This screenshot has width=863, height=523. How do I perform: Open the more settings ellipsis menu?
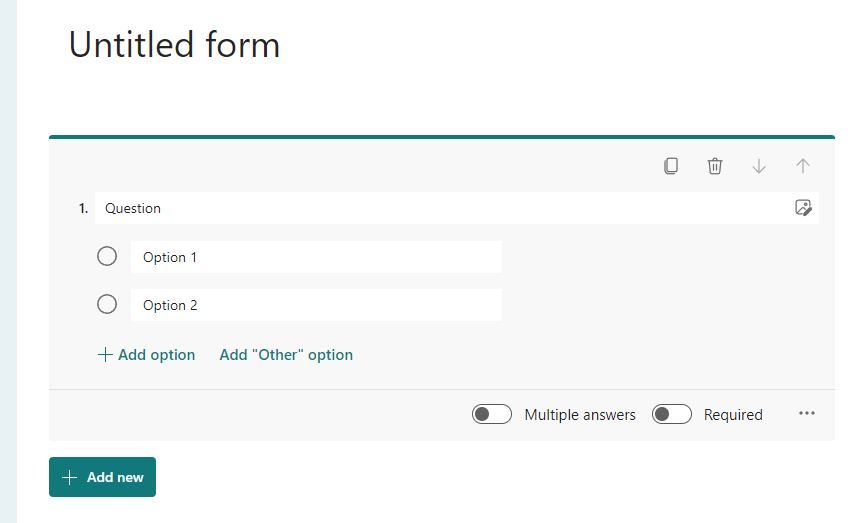click(807, 414)
